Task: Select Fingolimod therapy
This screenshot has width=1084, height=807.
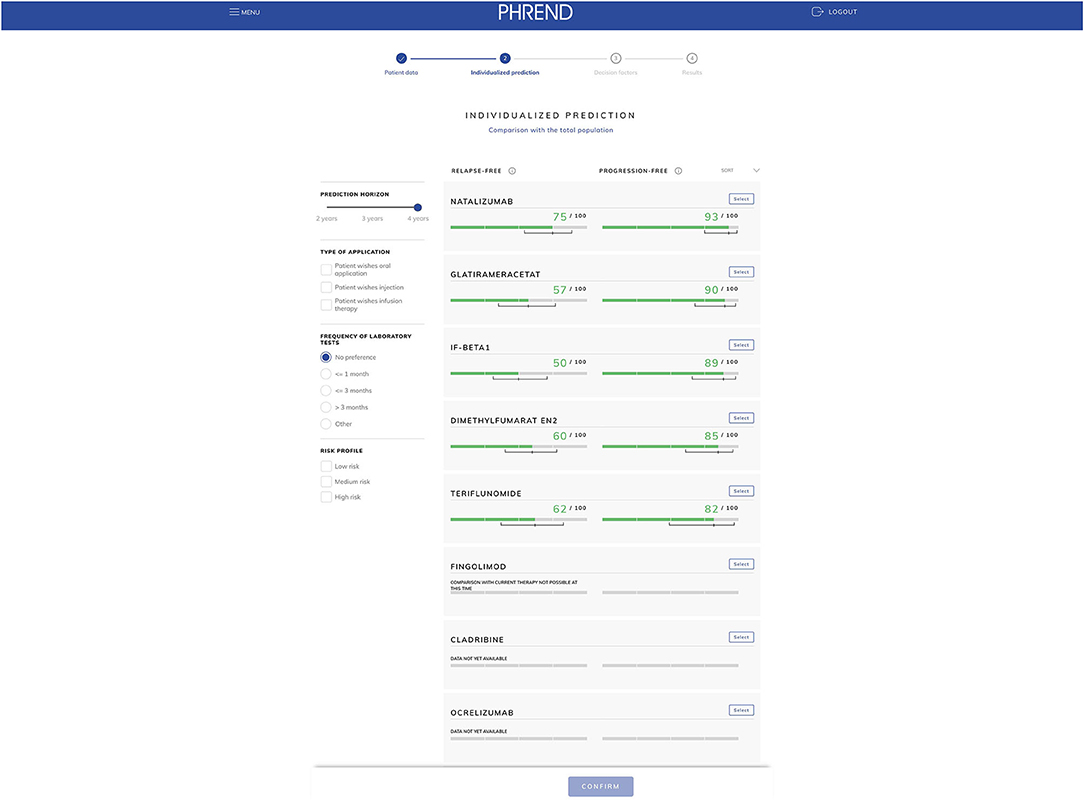Action: pos(741,564)
